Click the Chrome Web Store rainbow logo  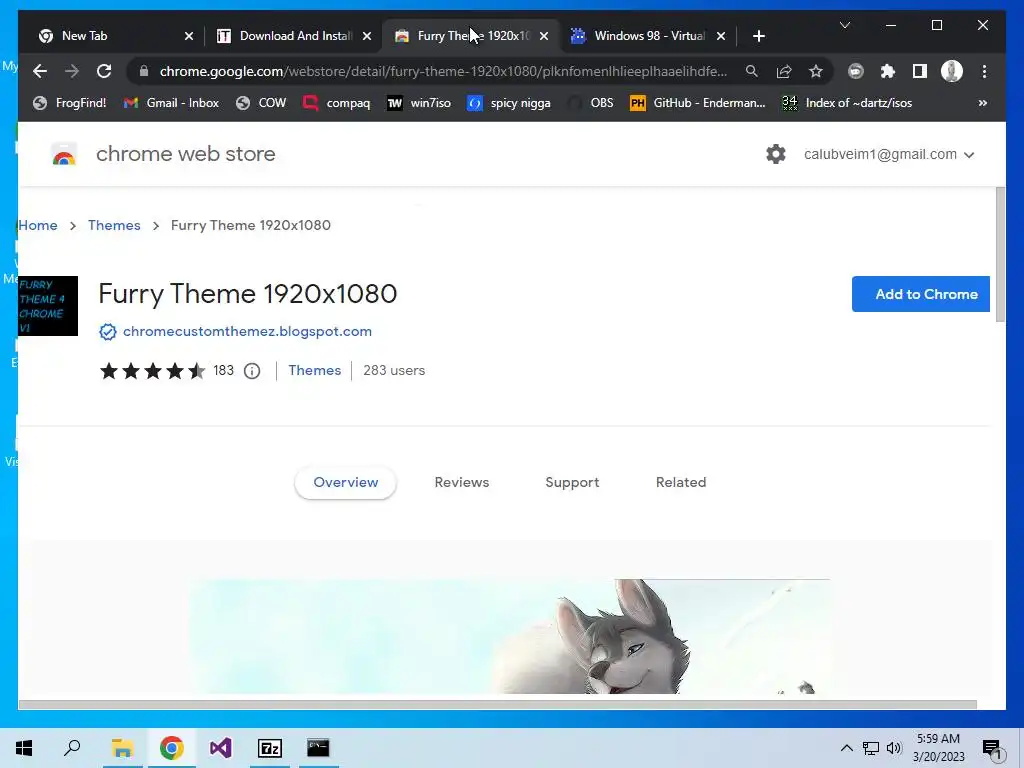tap(64, 154)
